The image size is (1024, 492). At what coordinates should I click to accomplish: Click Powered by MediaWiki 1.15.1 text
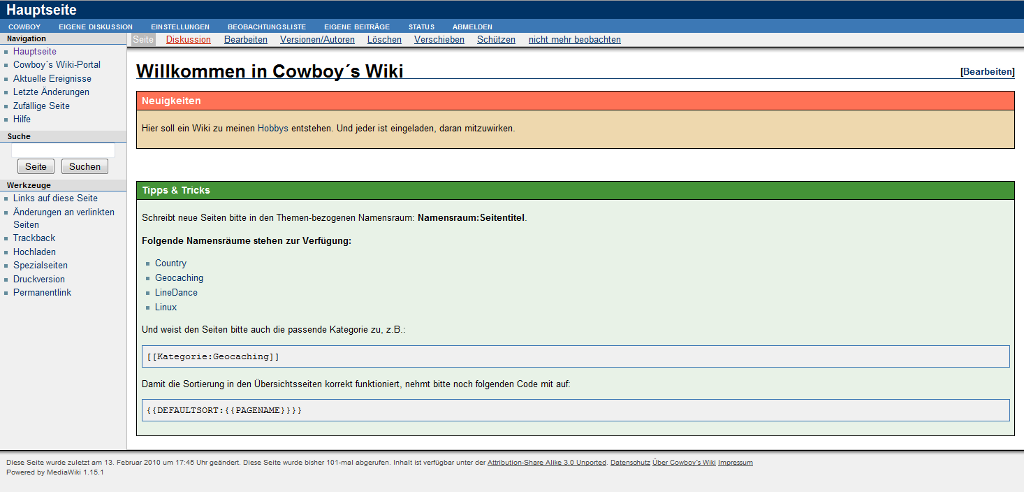coord(55,472)
